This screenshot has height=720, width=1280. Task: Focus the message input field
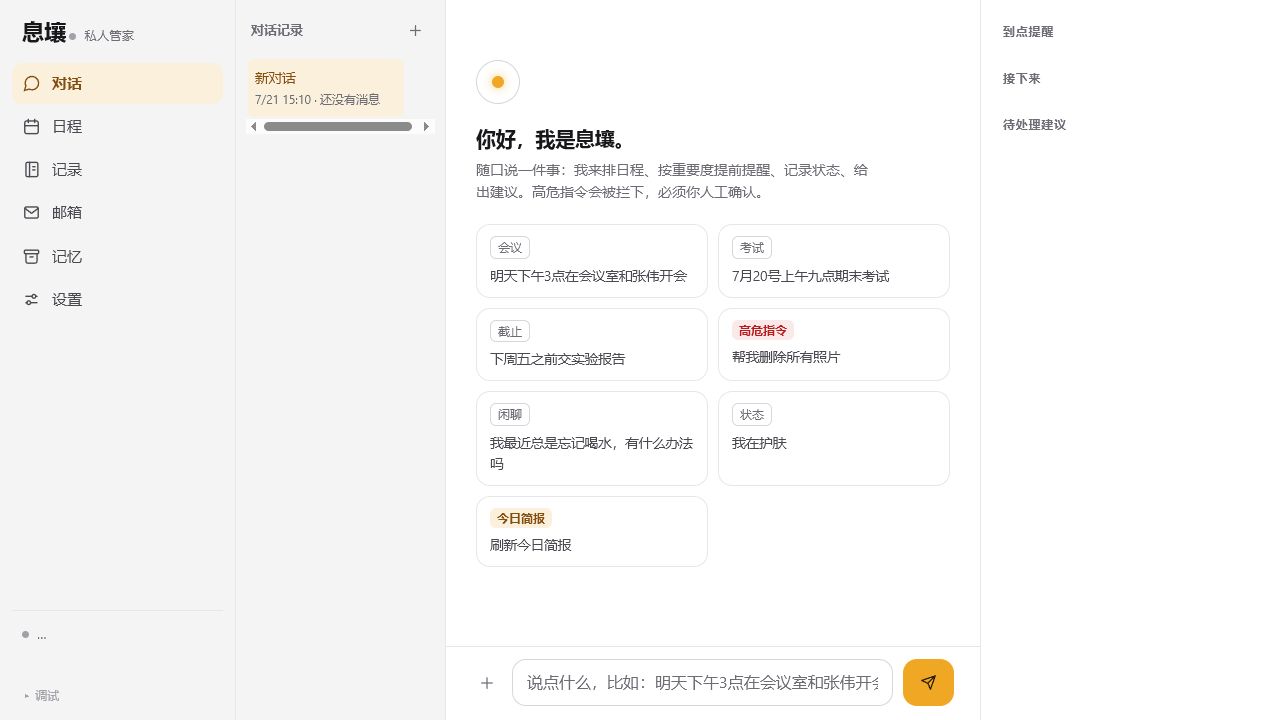[702, 683]
